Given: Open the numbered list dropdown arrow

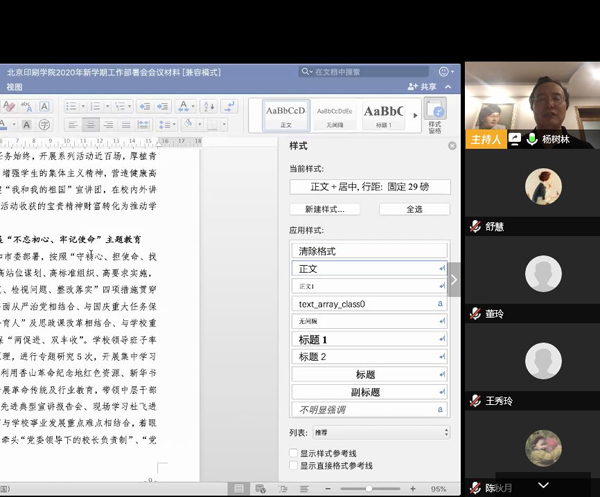Looking at the screenshot, I should pos(107,106).
